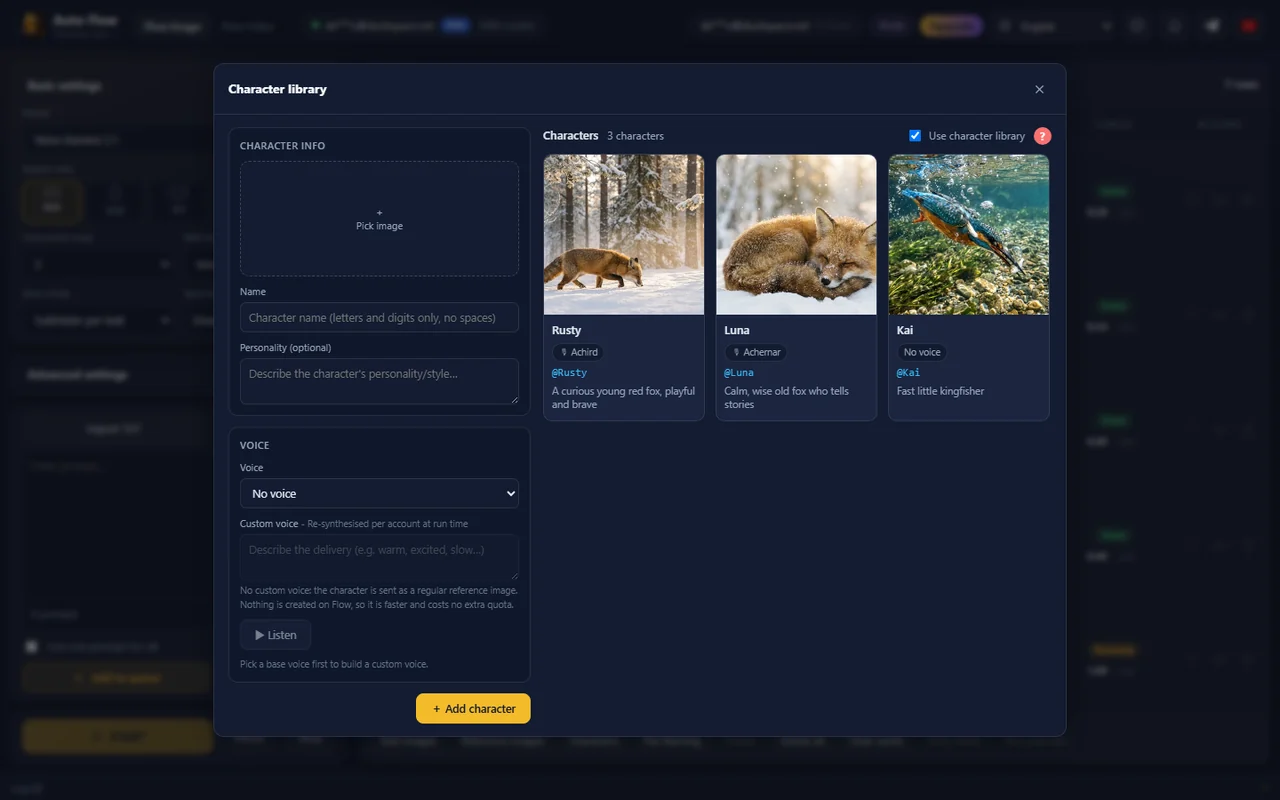This screenshot has height=800, width=1280.
Task: Select the Luna sleeping fox thumbnail
Action: coord(796,234)
